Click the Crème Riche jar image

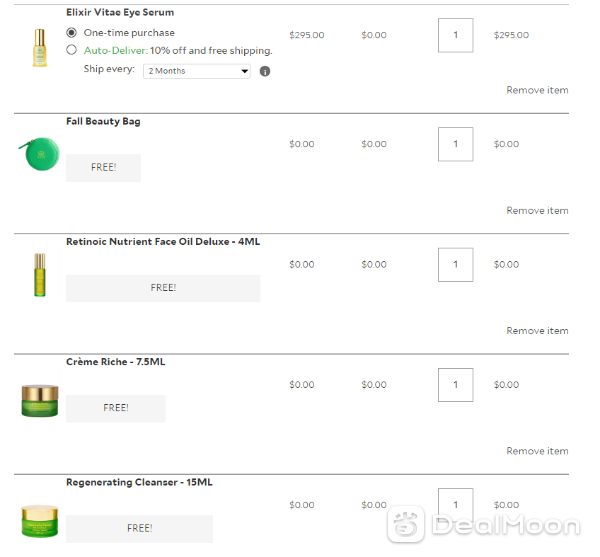click(x=40, y=401)
